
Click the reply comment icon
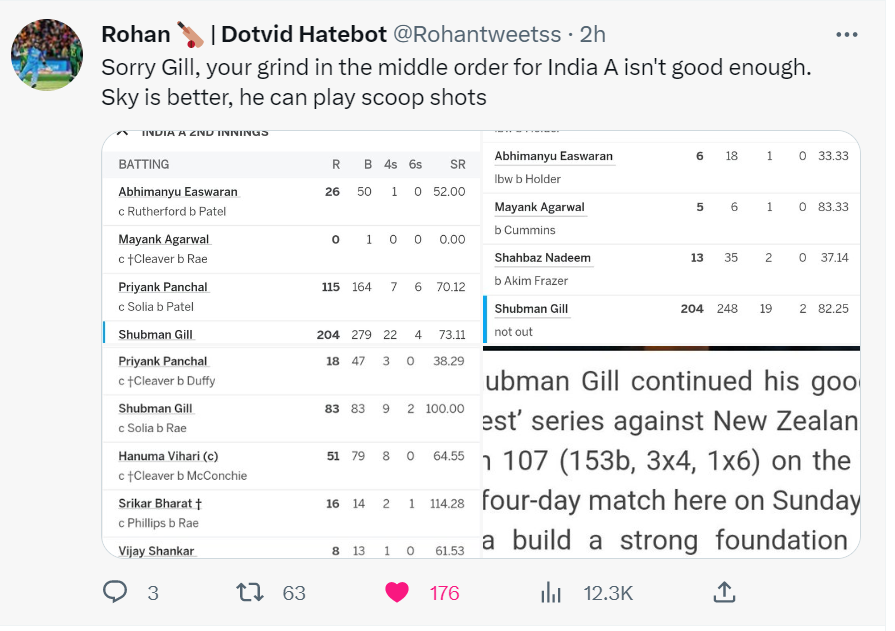tap(117, 592)
